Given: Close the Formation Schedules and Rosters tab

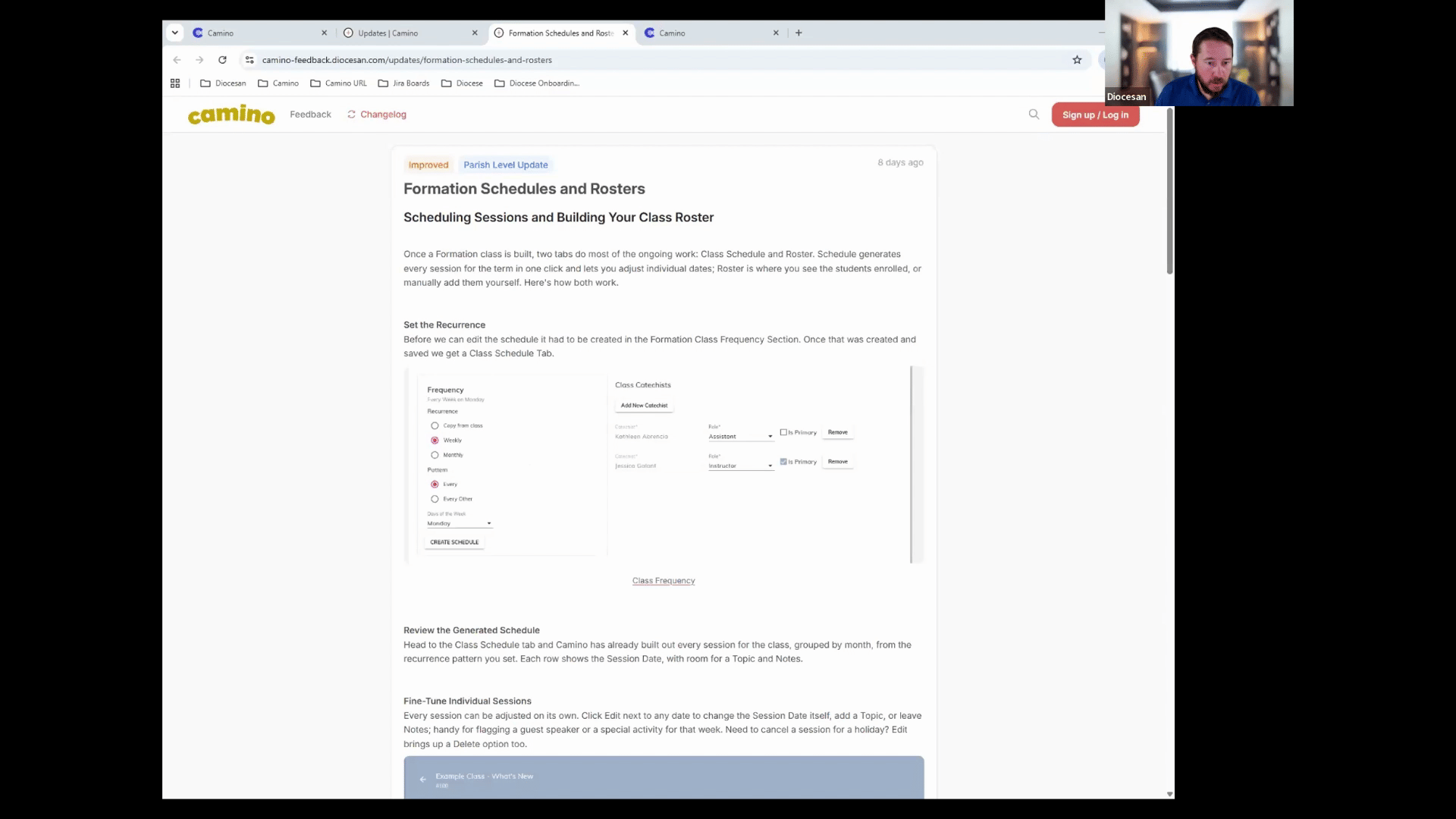Looking at the screenshot, I should pos(626,33).
